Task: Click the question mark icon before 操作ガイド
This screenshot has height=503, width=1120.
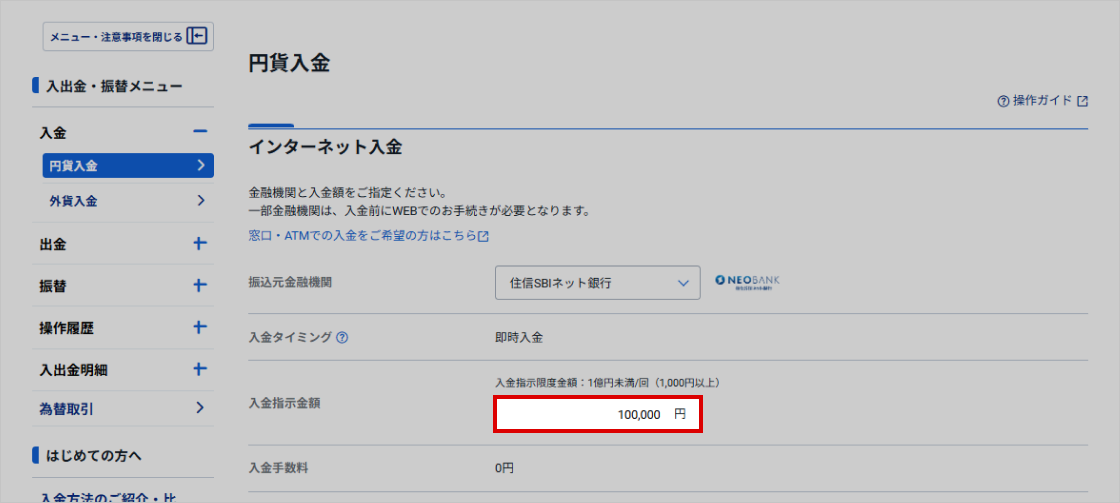Action: pyautogui.click(x=1003, y=101)
